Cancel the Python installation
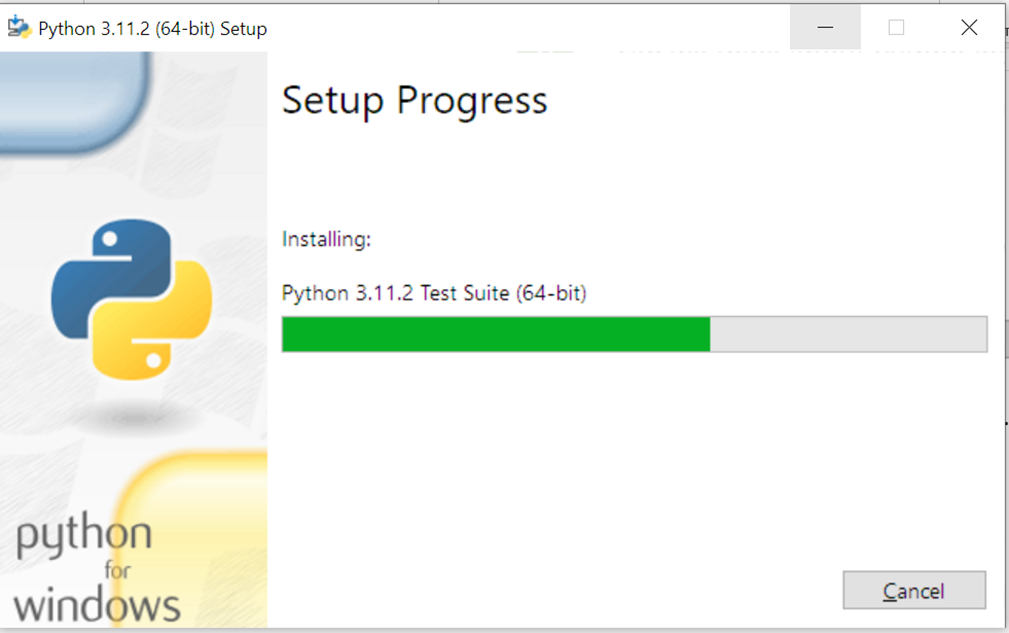 point(913,590)
